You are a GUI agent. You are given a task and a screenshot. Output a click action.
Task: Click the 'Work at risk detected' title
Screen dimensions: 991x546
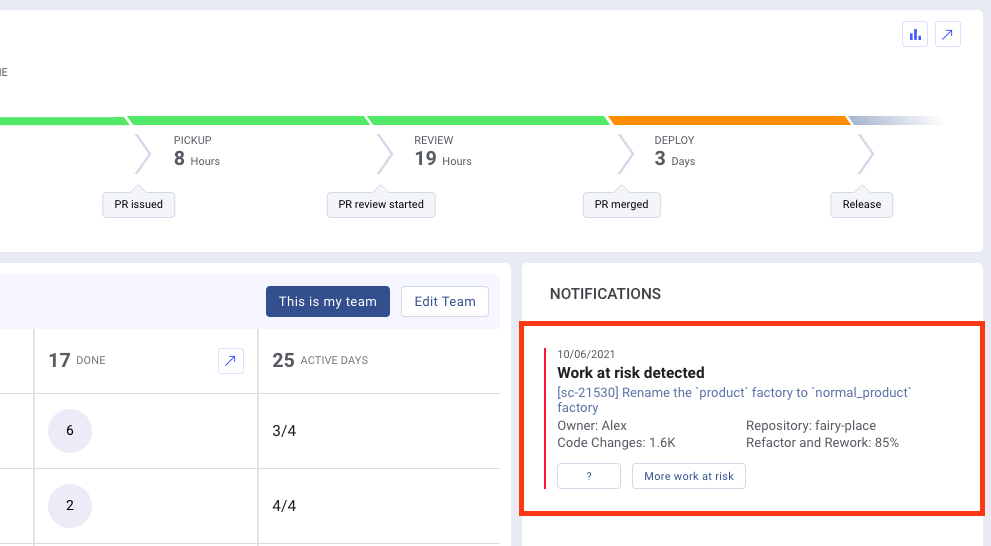(x=630, y=373)
